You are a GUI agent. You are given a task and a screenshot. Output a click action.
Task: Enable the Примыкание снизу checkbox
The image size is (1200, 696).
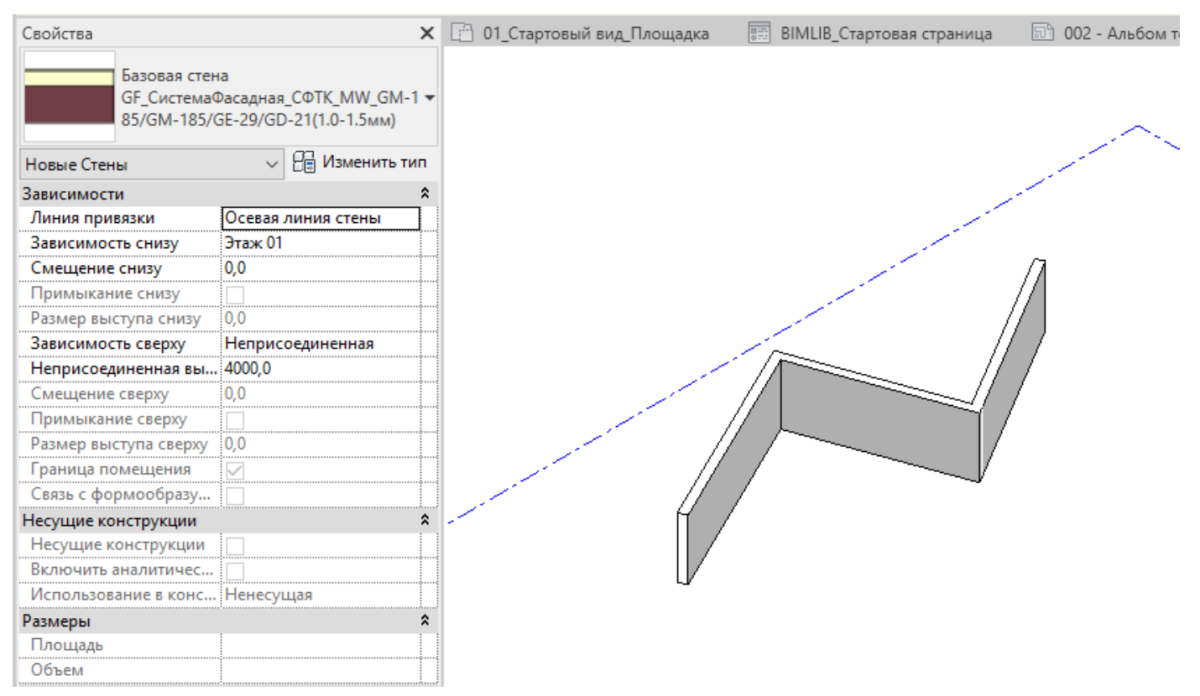(234, 294)
